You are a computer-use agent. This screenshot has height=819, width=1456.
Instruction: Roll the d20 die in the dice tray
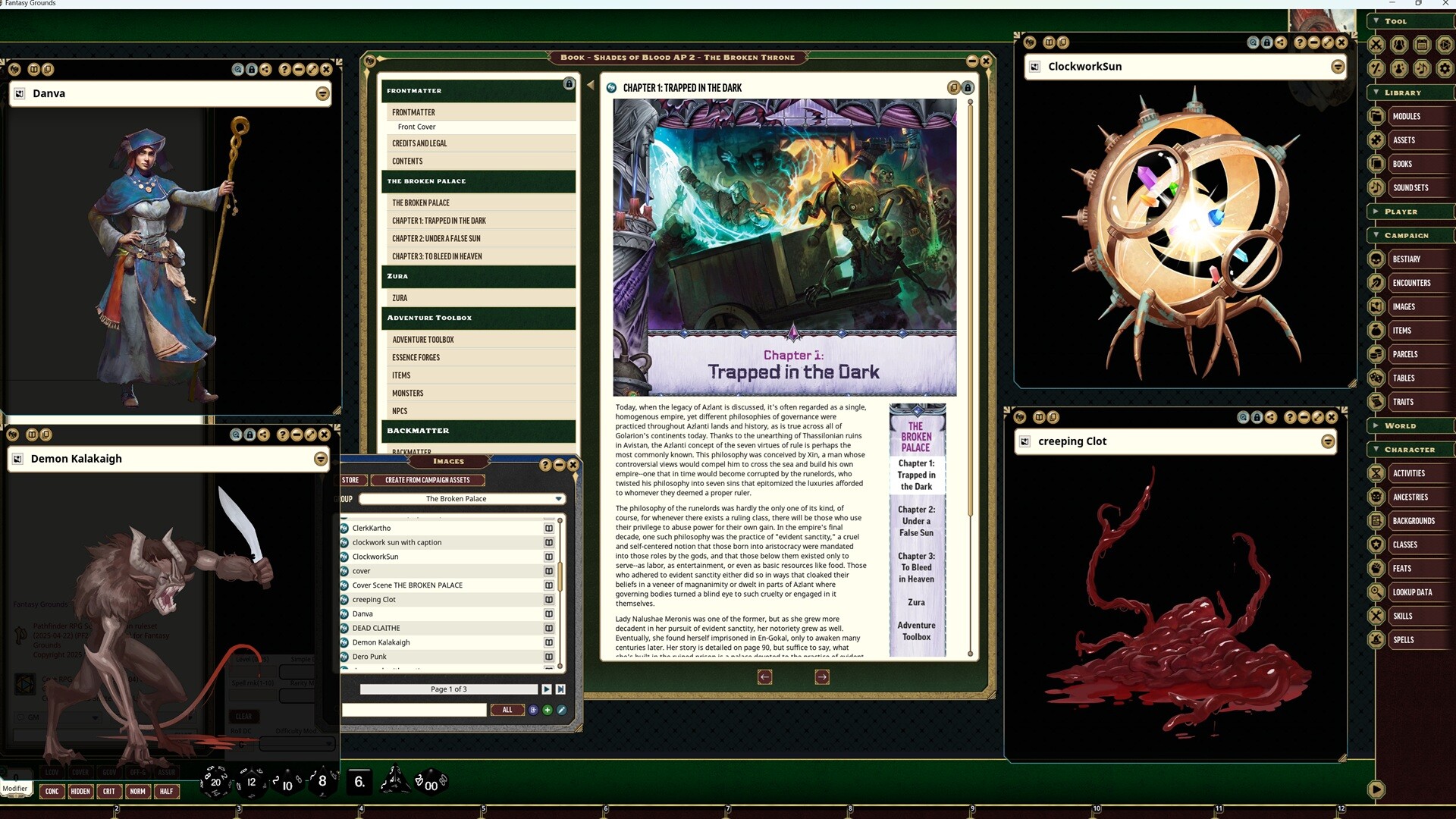tap(215, 782)
